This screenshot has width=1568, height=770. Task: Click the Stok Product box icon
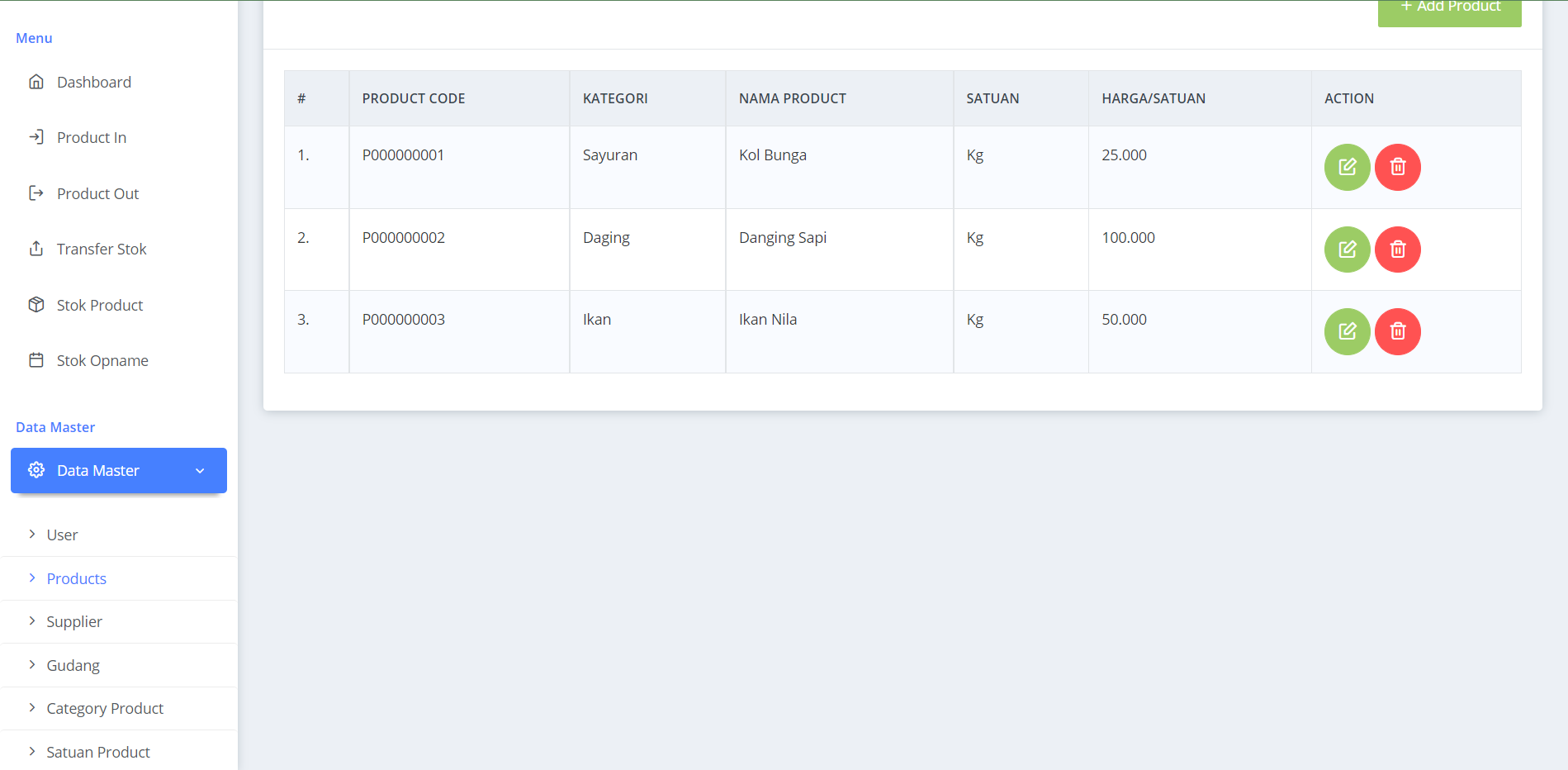[36, 305]
